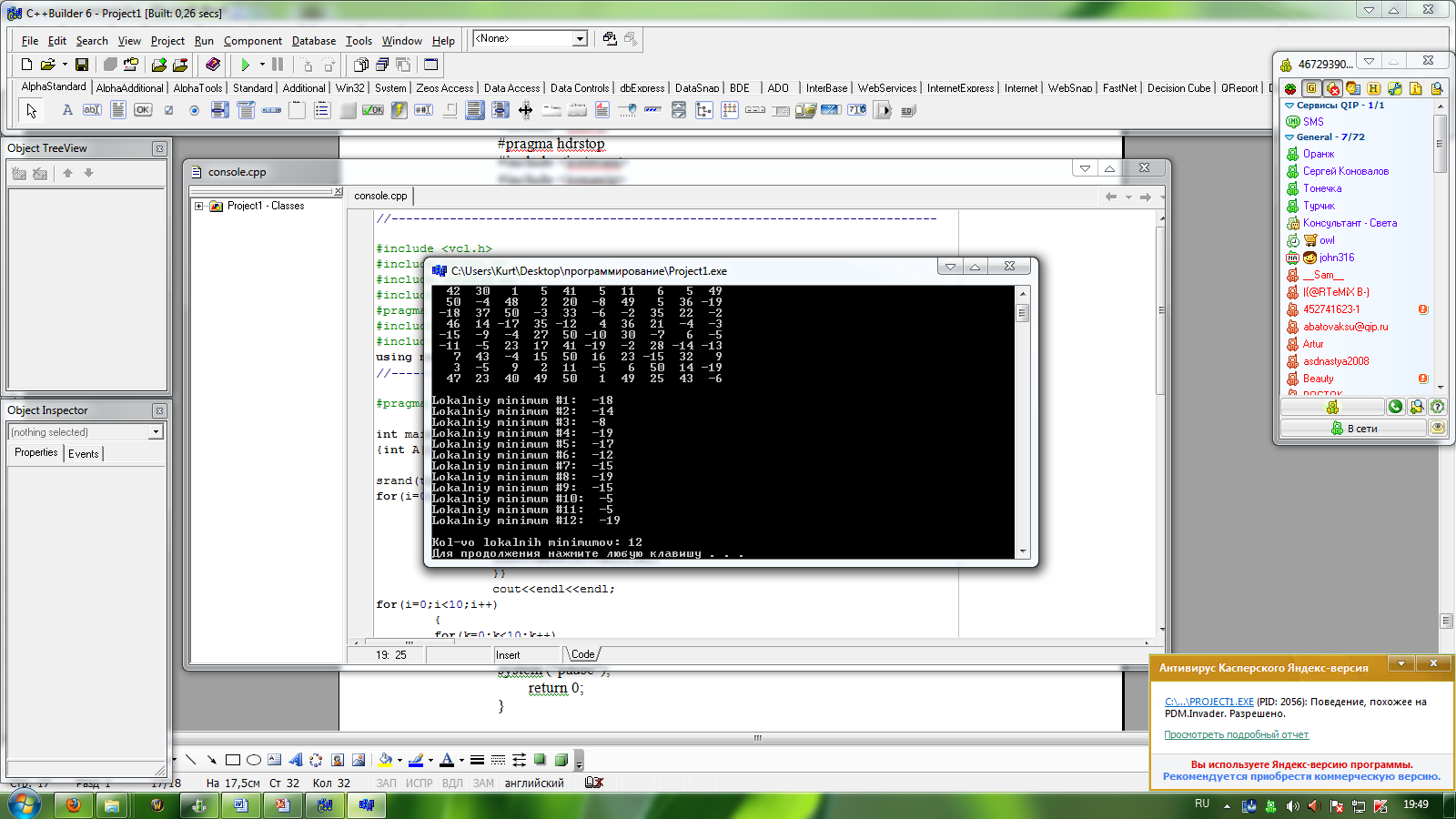Select the radio button component in palette
Viewport: 1456px width, 819px height.
[x=194, y=110]
